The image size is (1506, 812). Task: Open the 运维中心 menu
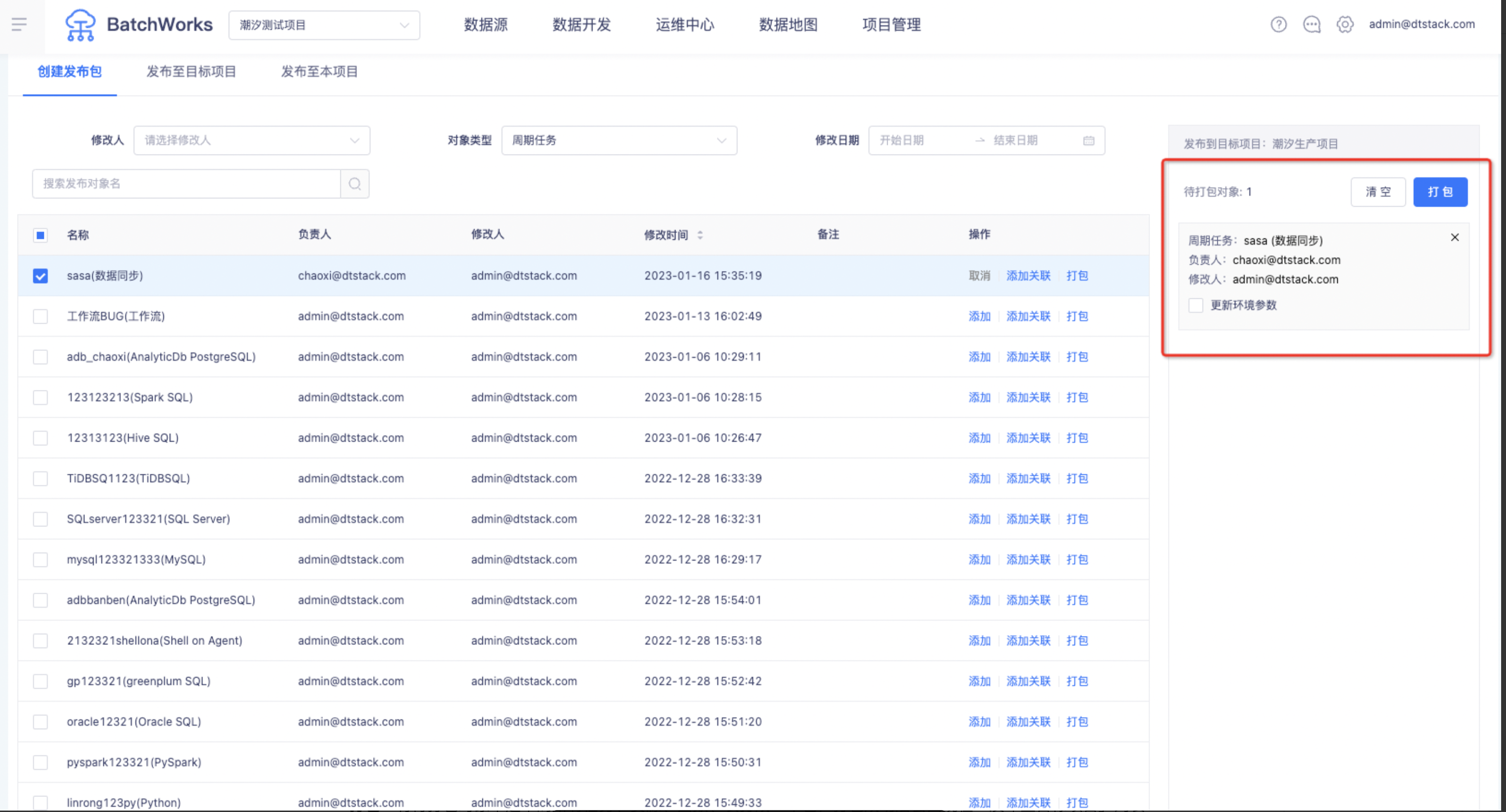click(685, 24)
